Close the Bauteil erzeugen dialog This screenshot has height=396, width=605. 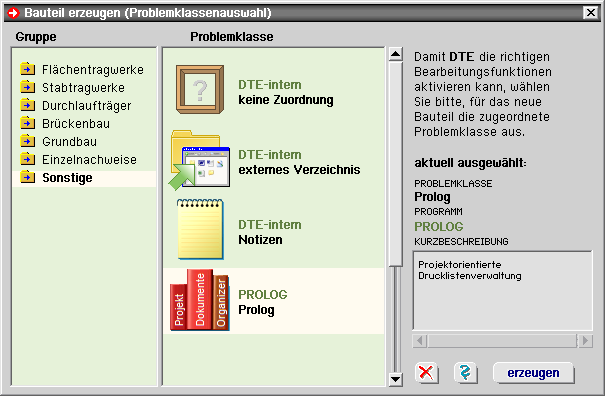point(591,13)
